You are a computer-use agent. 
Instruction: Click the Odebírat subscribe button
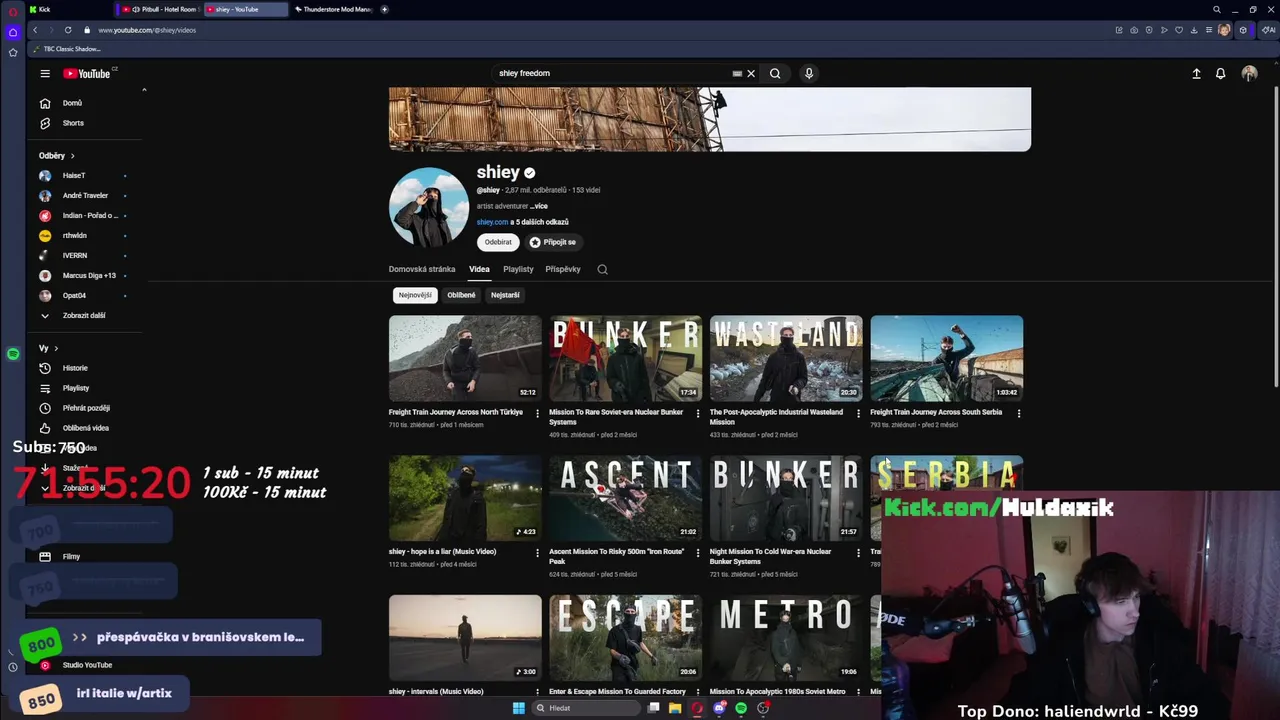(x=498, y=242)
